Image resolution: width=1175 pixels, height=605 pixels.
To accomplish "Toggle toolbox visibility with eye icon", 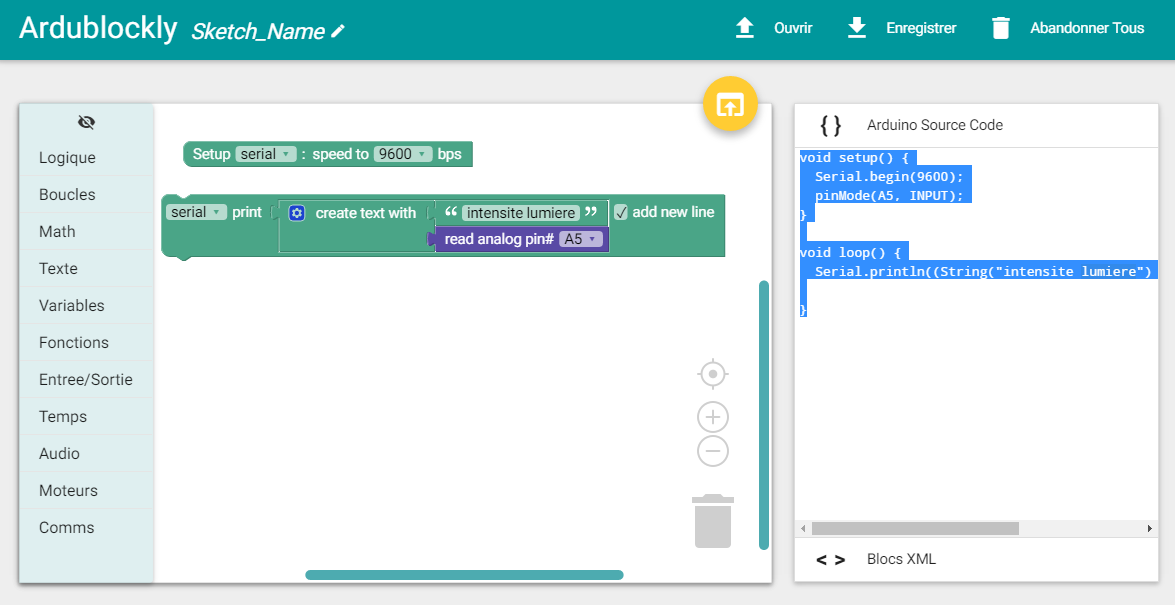I will (x=87, y=122).
